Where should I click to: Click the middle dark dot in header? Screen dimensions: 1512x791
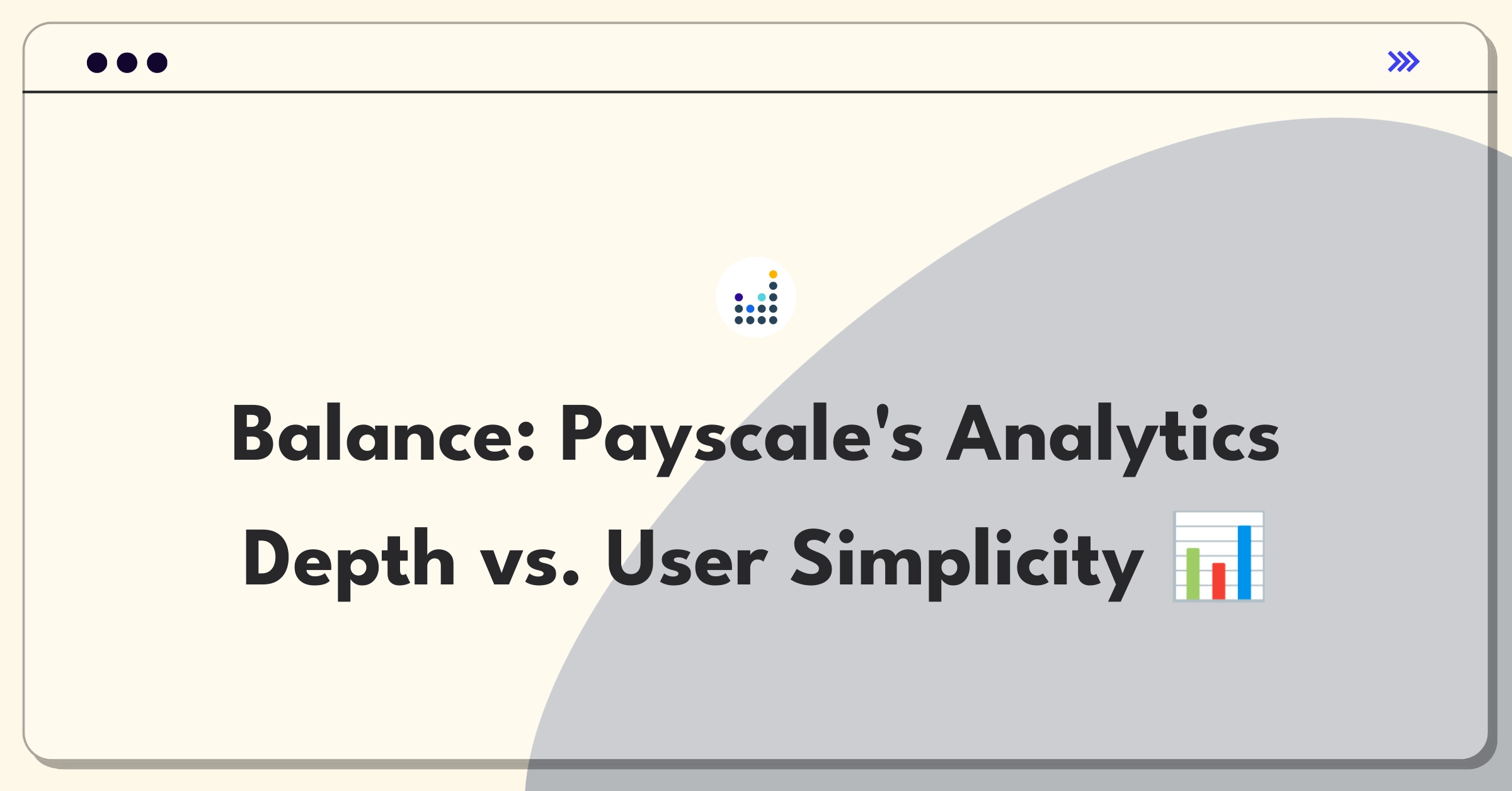click(x=127, y=63)
